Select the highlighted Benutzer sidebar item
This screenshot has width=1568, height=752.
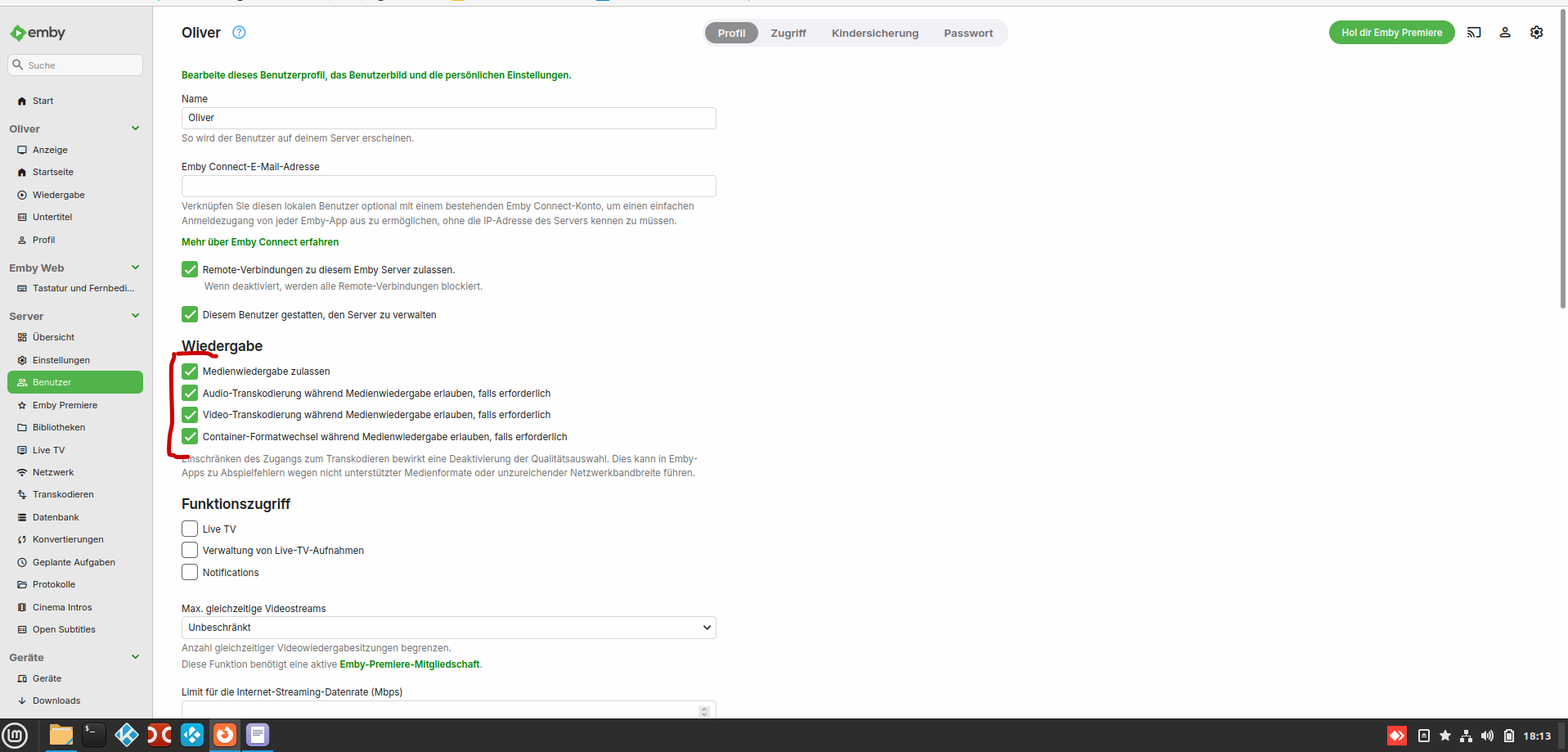tap(75, 382)
